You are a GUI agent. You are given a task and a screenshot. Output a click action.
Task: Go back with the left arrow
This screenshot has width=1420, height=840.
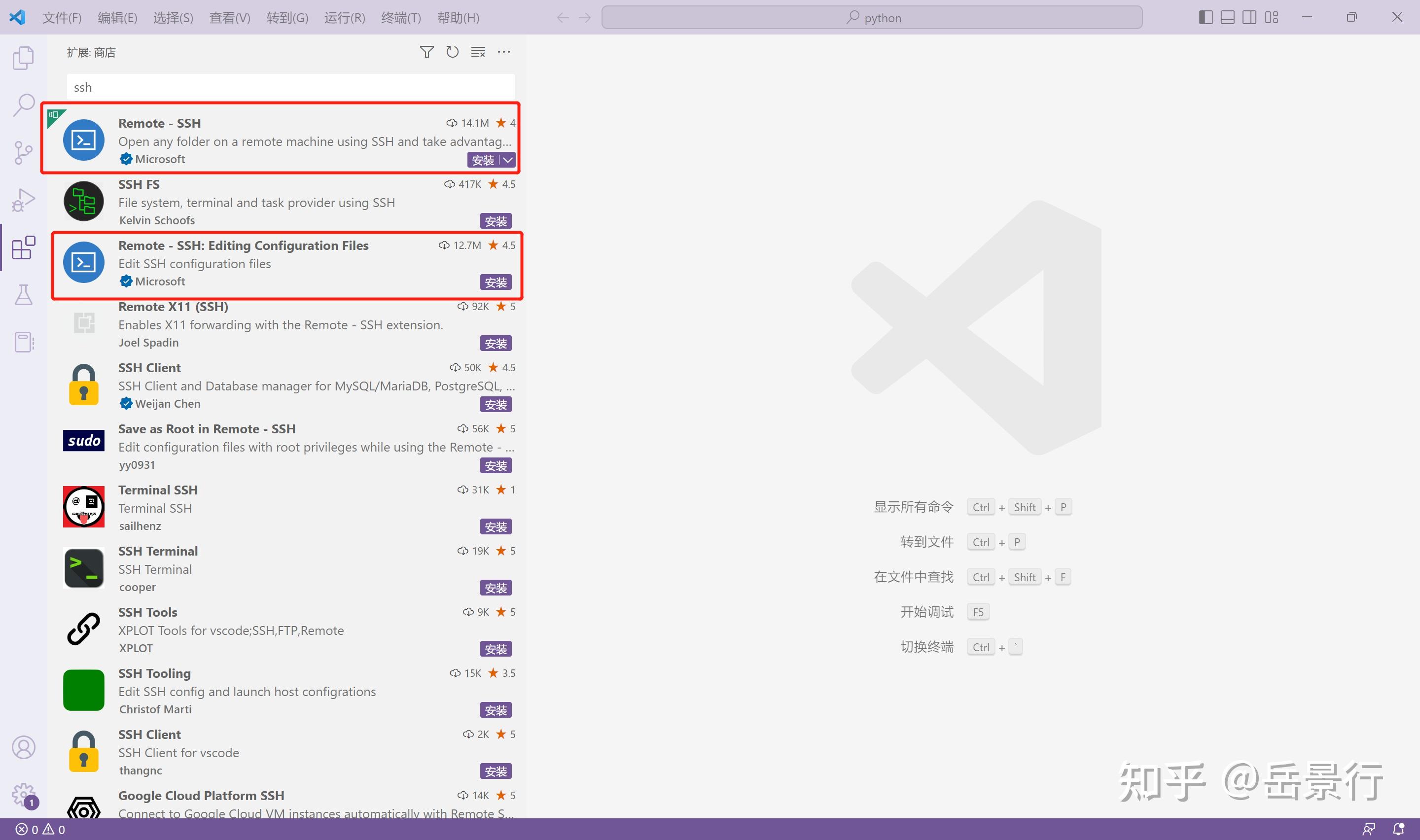563,18
